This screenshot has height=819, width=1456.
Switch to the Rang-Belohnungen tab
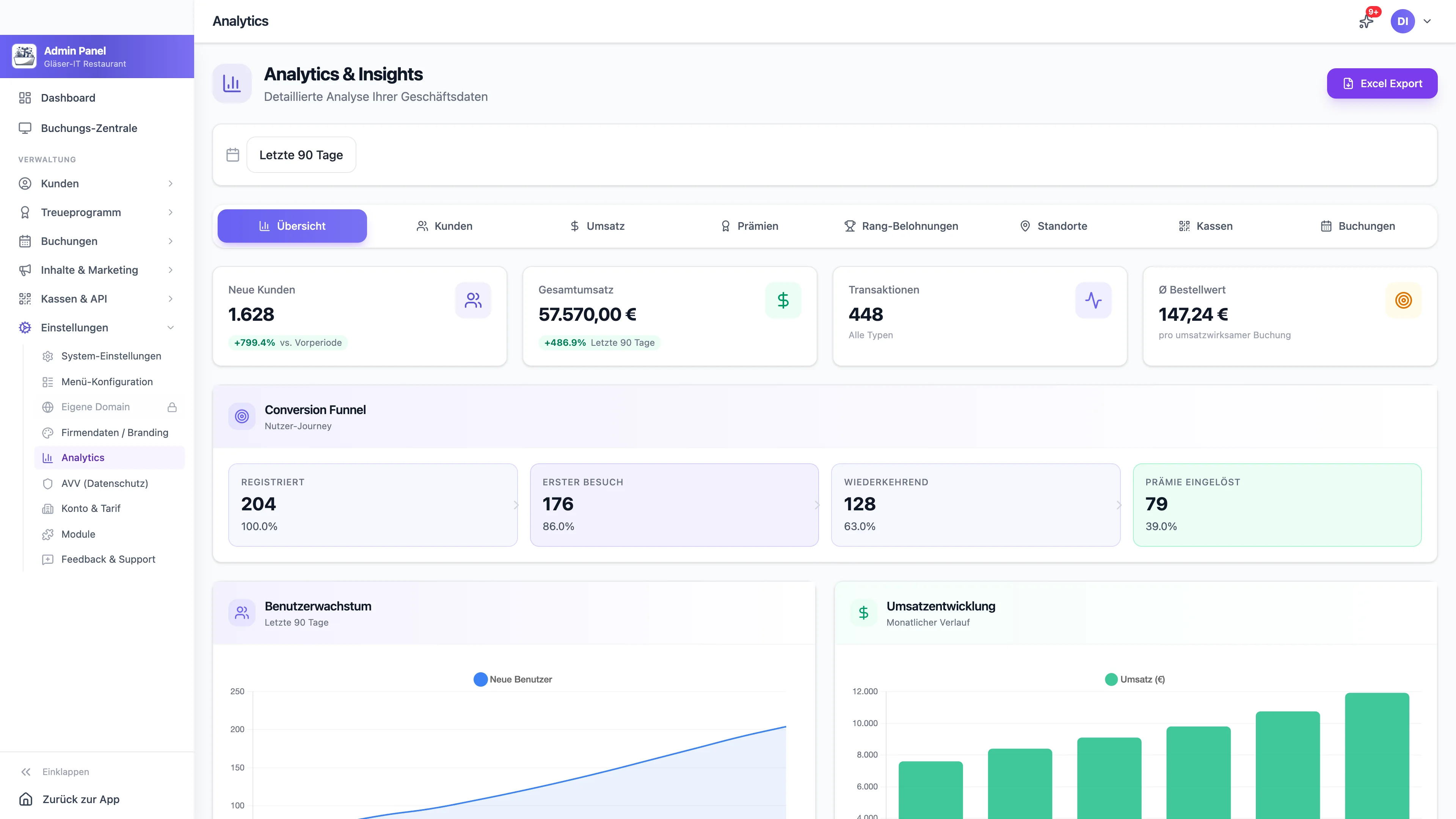(902, 226)
